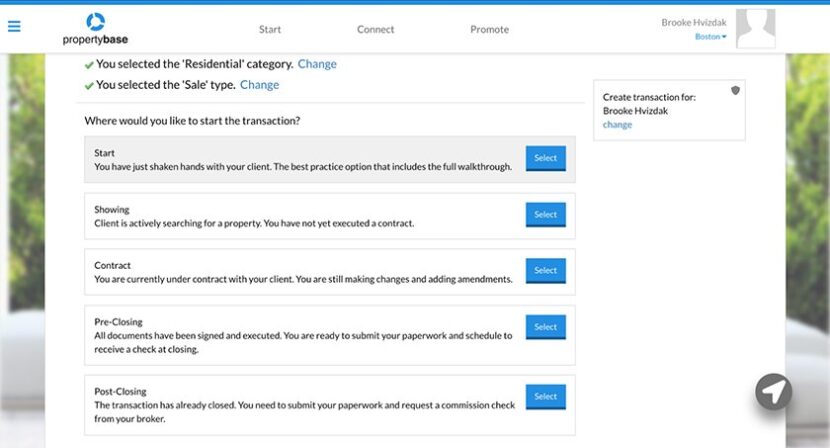
Task: Open the hamburger menu icon
Action: (14, 27)
